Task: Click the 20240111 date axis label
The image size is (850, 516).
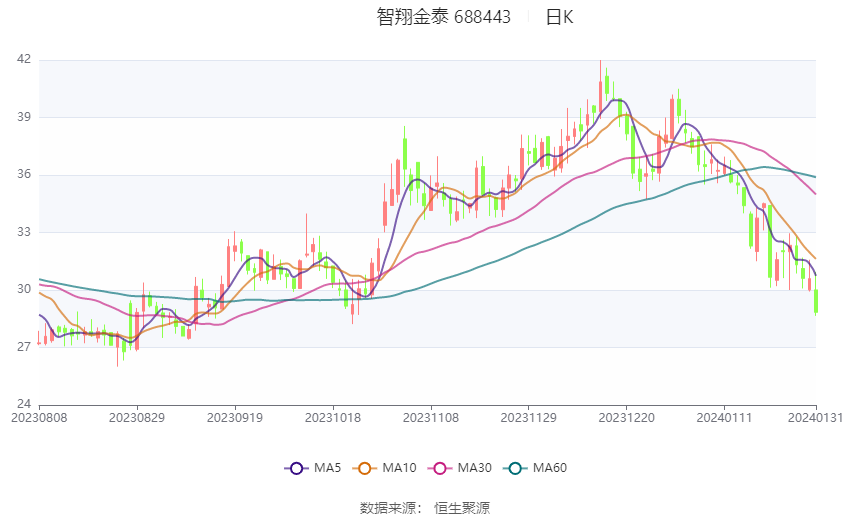Action: tap(724, 418)
